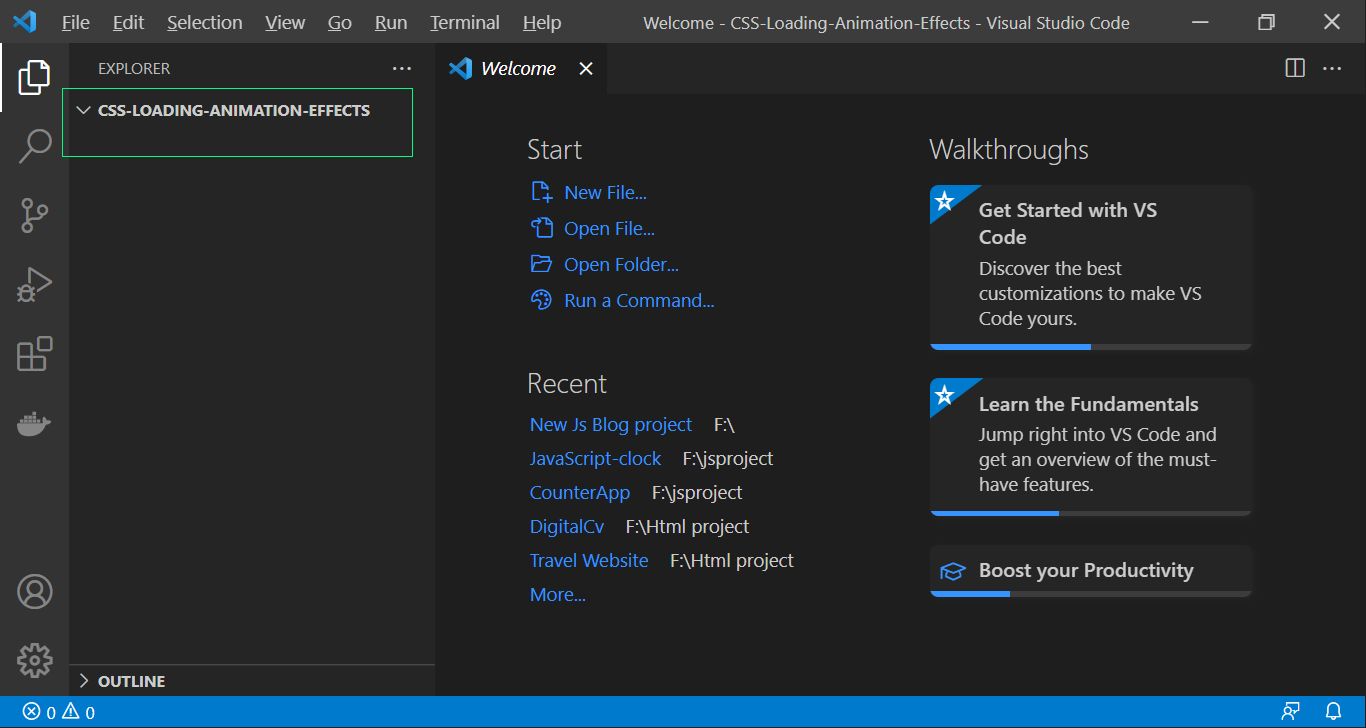This screenshot has width=1366, height=728.
Task: Open Explorer's Views and More Actions ellipsis
Action: [402, 68]
